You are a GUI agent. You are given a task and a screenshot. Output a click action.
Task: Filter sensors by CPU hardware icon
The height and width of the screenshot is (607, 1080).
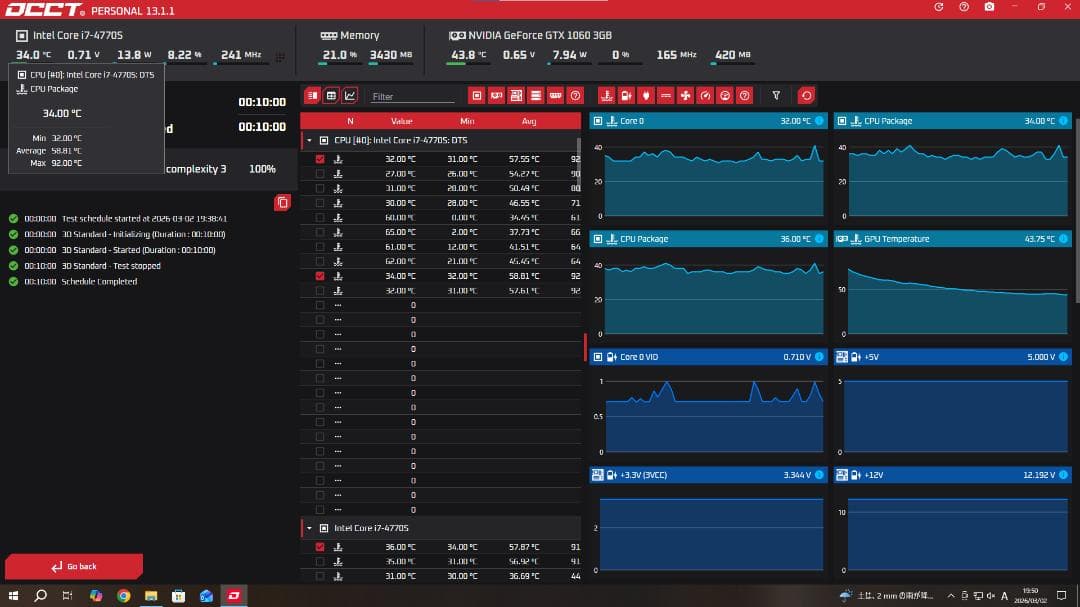tap(477, 96)
